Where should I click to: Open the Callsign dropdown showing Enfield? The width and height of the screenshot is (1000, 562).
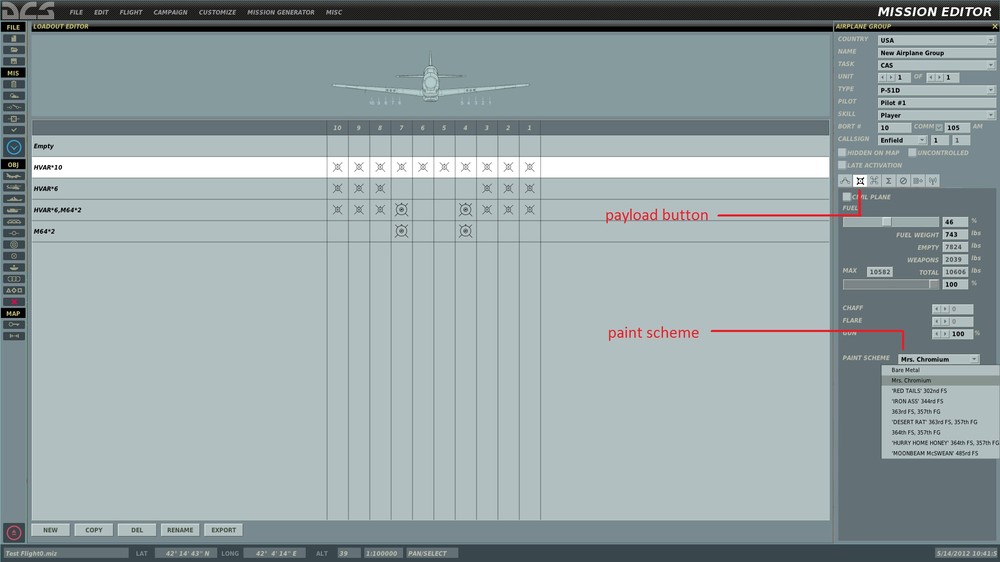click(x=902, y=140)
